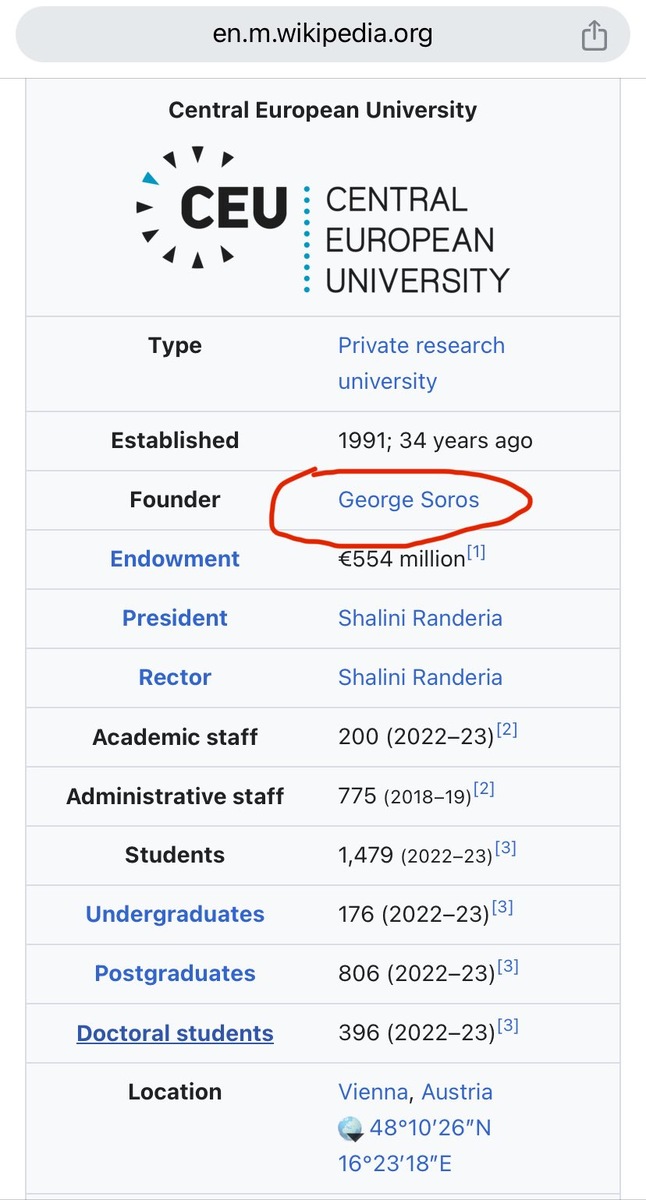Viewport: 646px width, 1200px height.
Task: Open the Postgraduates link
Action: click(175, 973)
